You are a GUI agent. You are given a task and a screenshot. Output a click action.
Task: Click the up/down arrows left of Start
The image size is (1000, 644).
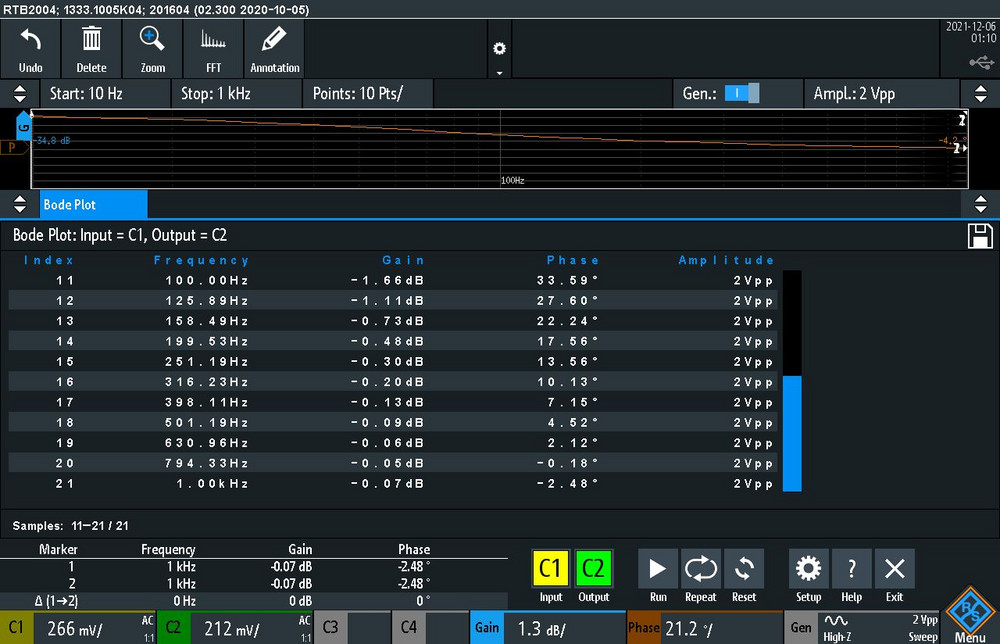point(20,94)
